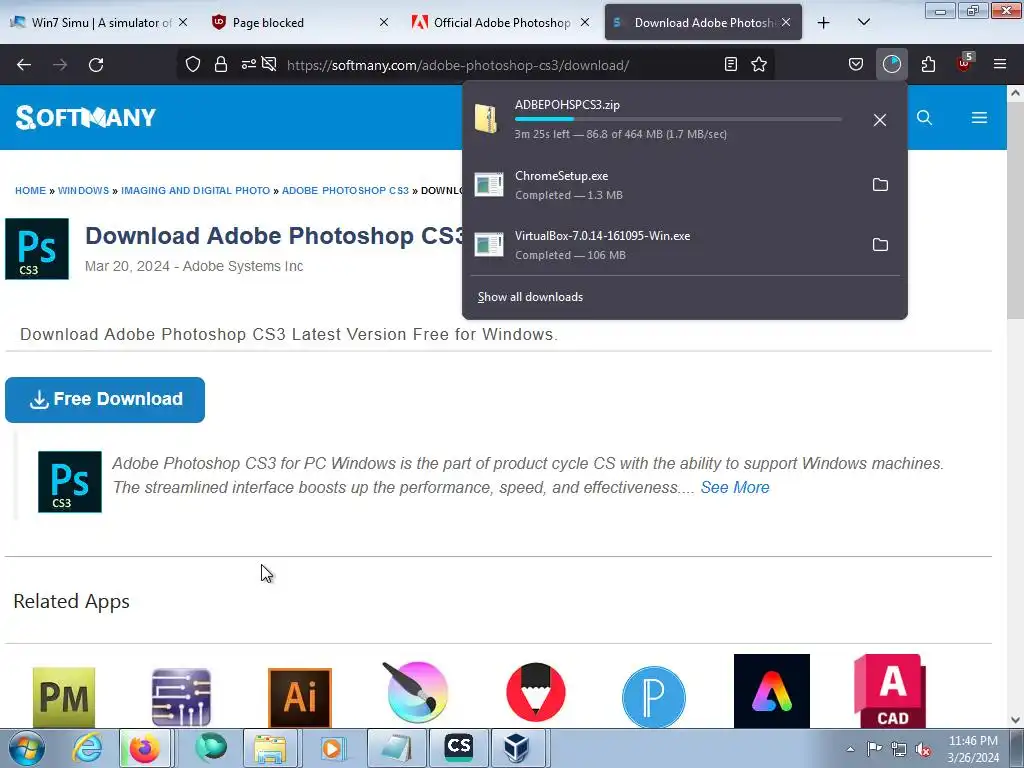Click the page vertical scrollbar thumb
This screenshot has height=768, width=1024.
[x=1015, y=211]
